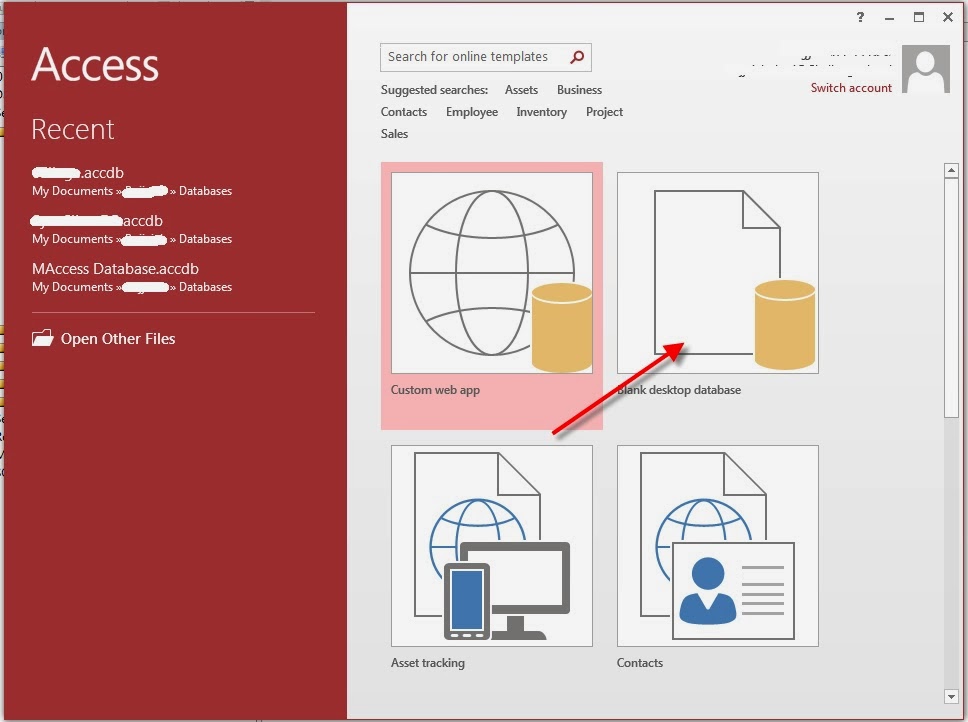Open the topmost recent .accdb database
Image resolution: width=968 pixels, height=722 pixels.
tap(78, 172)
